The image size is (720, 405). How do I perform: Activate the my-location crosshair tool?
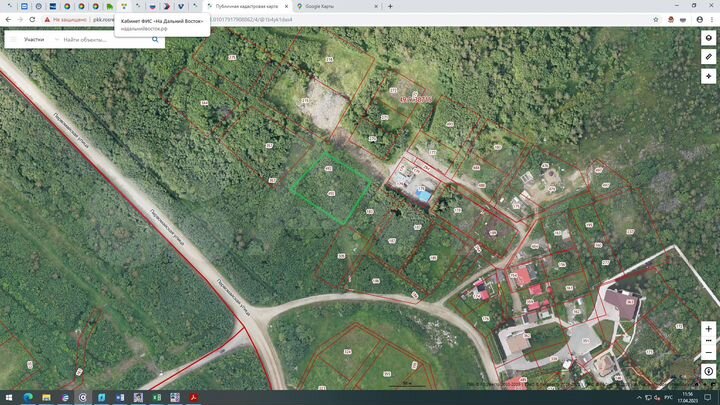(708, 76)
